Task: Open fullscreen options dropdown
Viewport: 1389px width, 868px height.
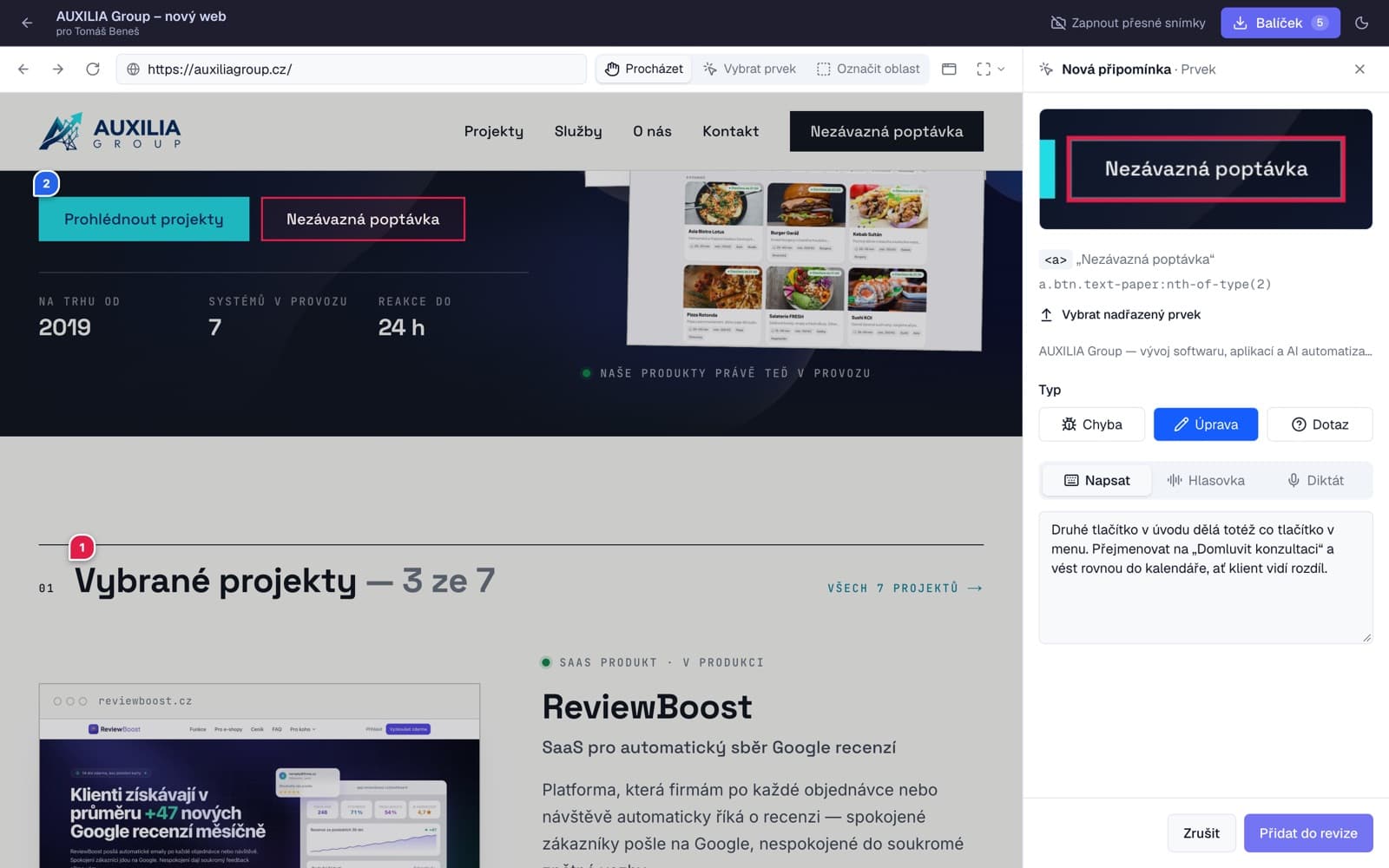Action: coord(991,69)
